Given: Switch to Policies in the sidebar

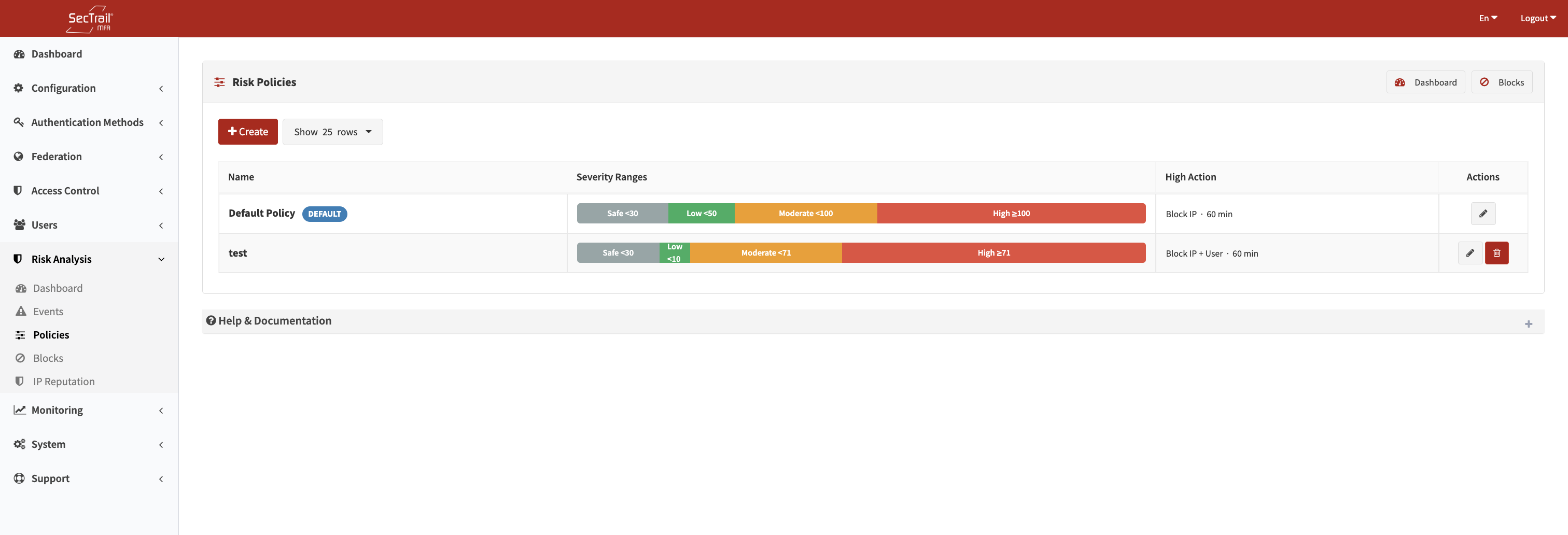Looking at the screenshot, I should tap(50, 334).
